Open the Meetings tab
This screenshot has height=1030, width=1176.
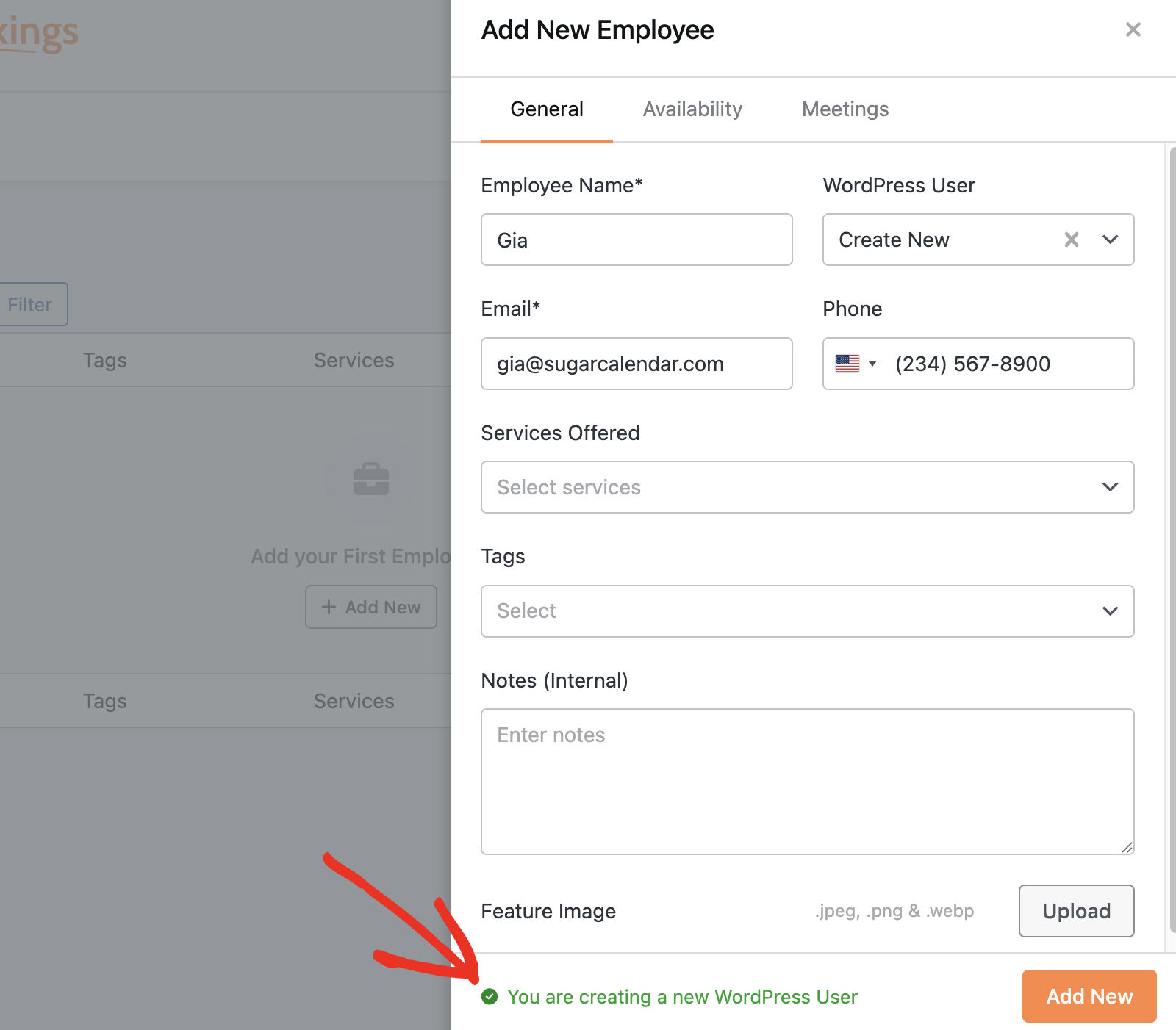tap(845, 109)
